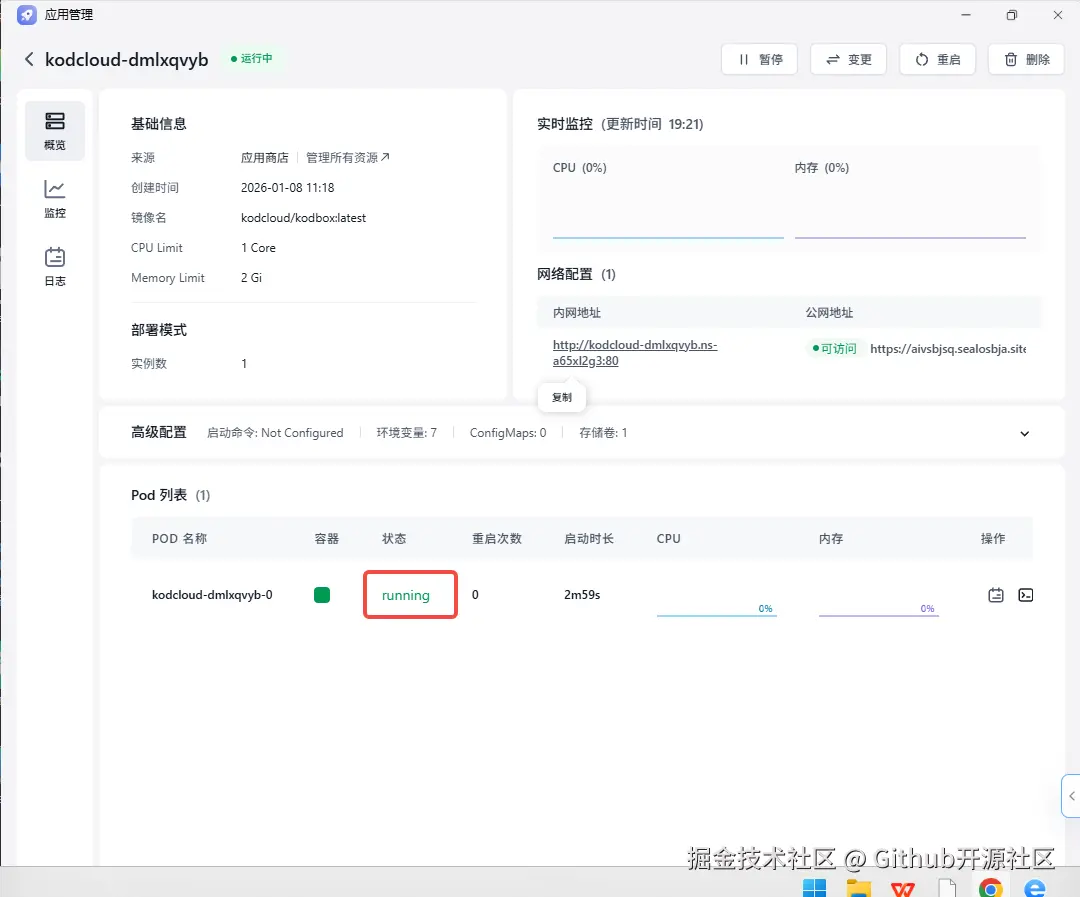Viewport: 1080px width, 897px height.
Task: Click the 删除 delete button
Action: (1026, 59)
